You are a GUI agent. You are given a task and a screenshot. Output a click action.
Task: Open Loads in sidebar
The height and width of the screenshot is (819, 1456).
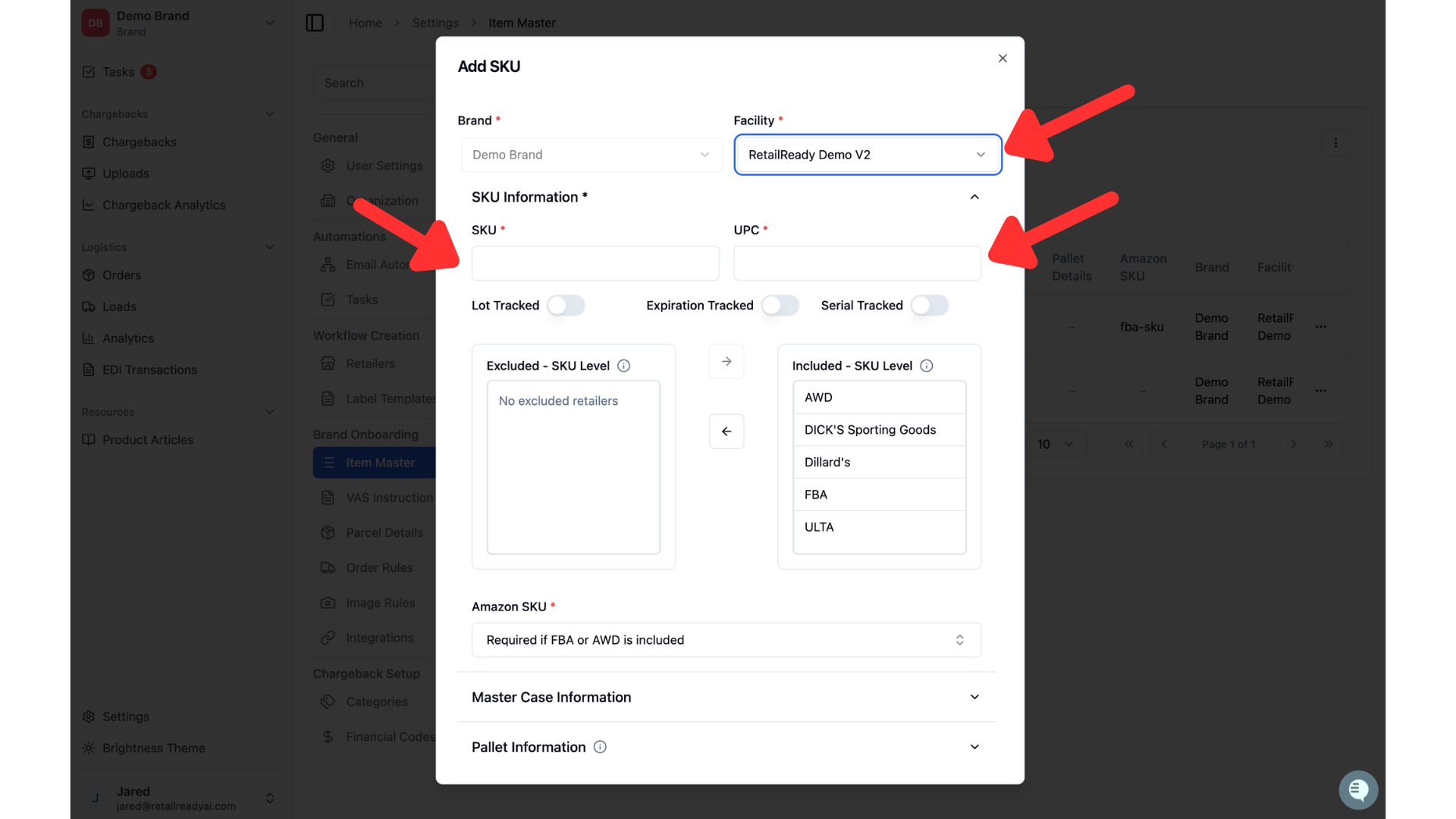pos(120,306)
